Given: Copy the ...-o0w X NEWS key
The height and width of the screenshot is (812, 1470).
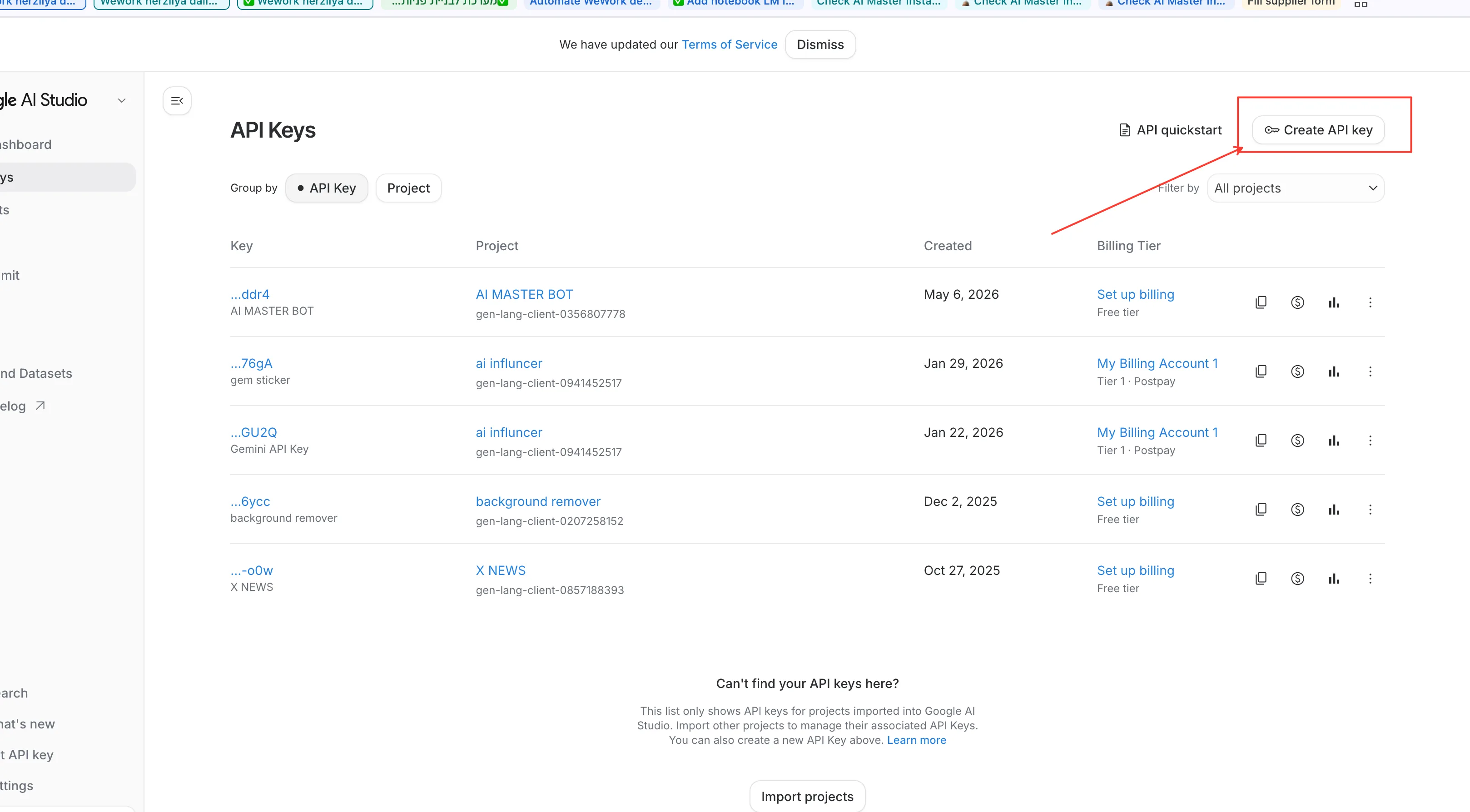Looking at the screenshot, I should [x=1261, y=579].
